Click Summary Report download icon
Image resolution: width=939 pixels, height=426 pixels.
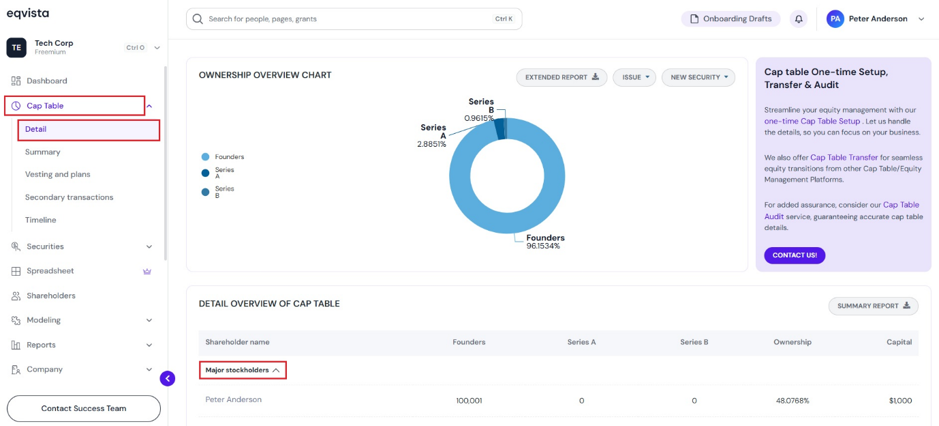pyautogui.click(x=907, y=306)
